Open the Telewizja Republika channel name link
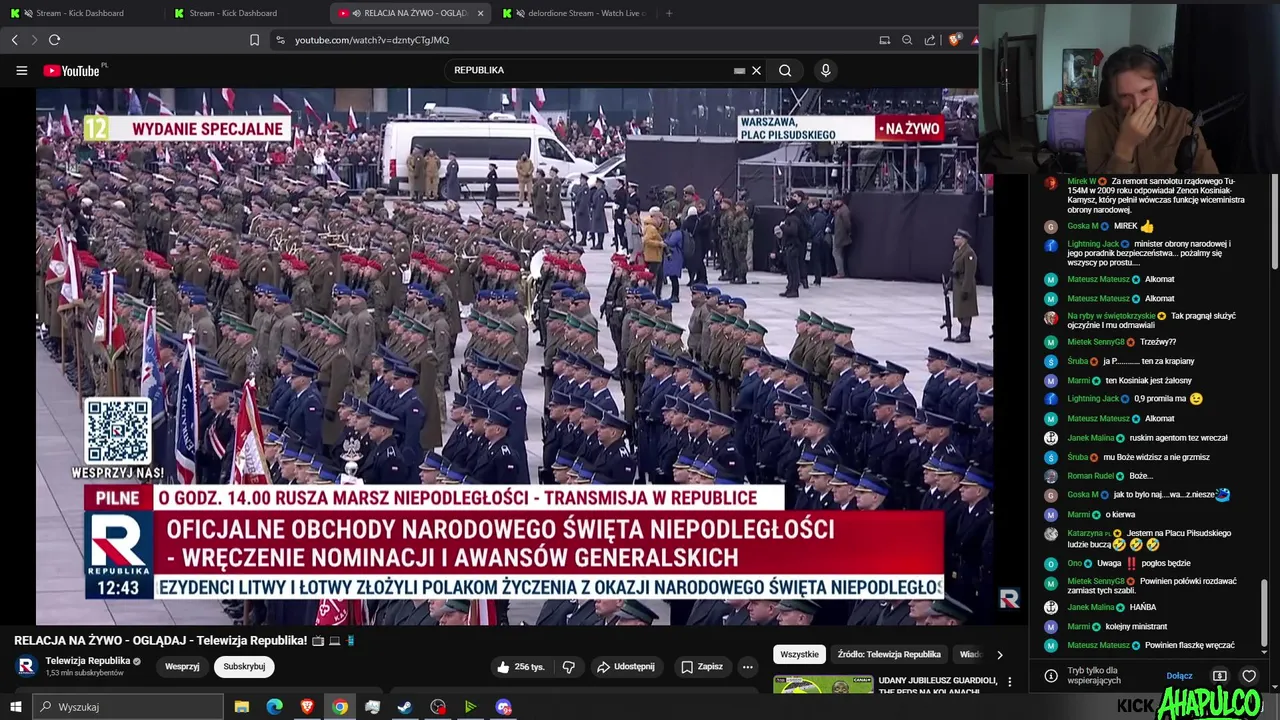Viewport: 1280px width, 720px height. pyautogui.click(x=88, y=661)
